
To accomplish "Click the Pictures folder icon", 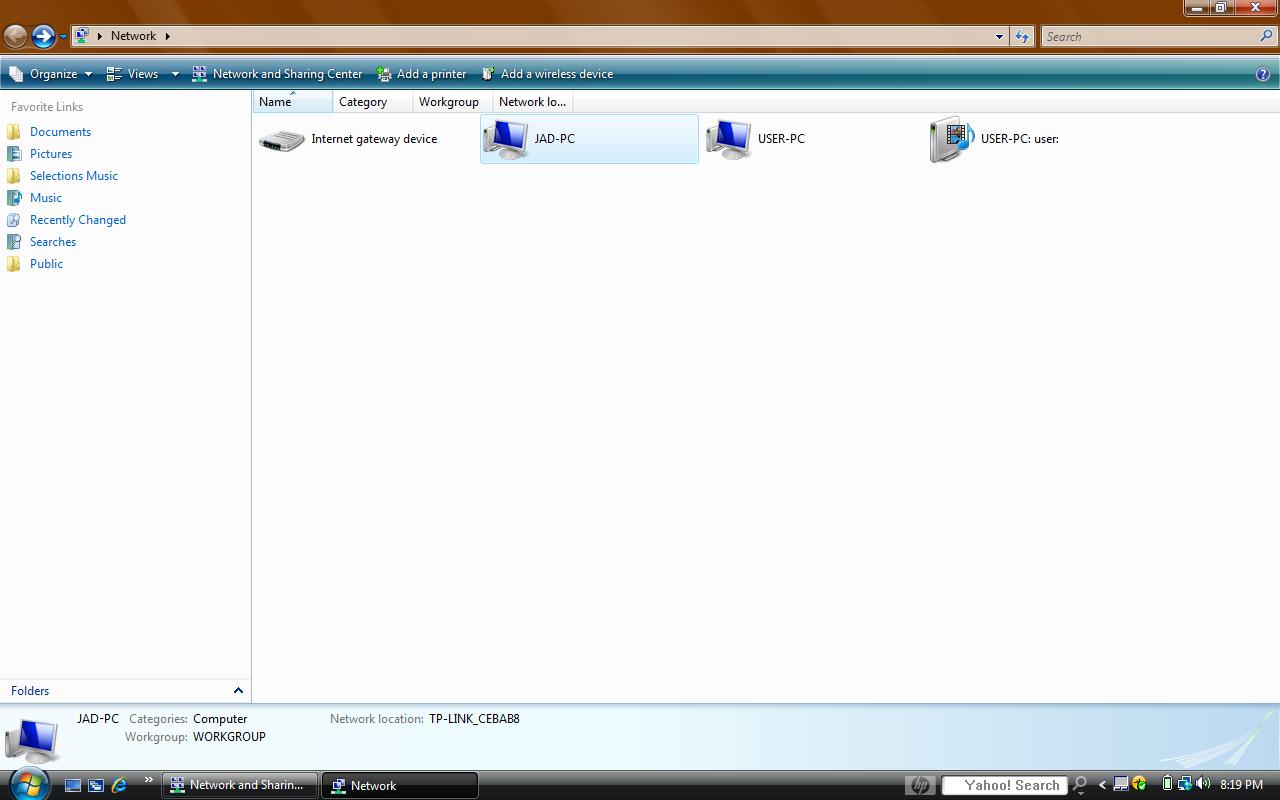I will point(14,154).
